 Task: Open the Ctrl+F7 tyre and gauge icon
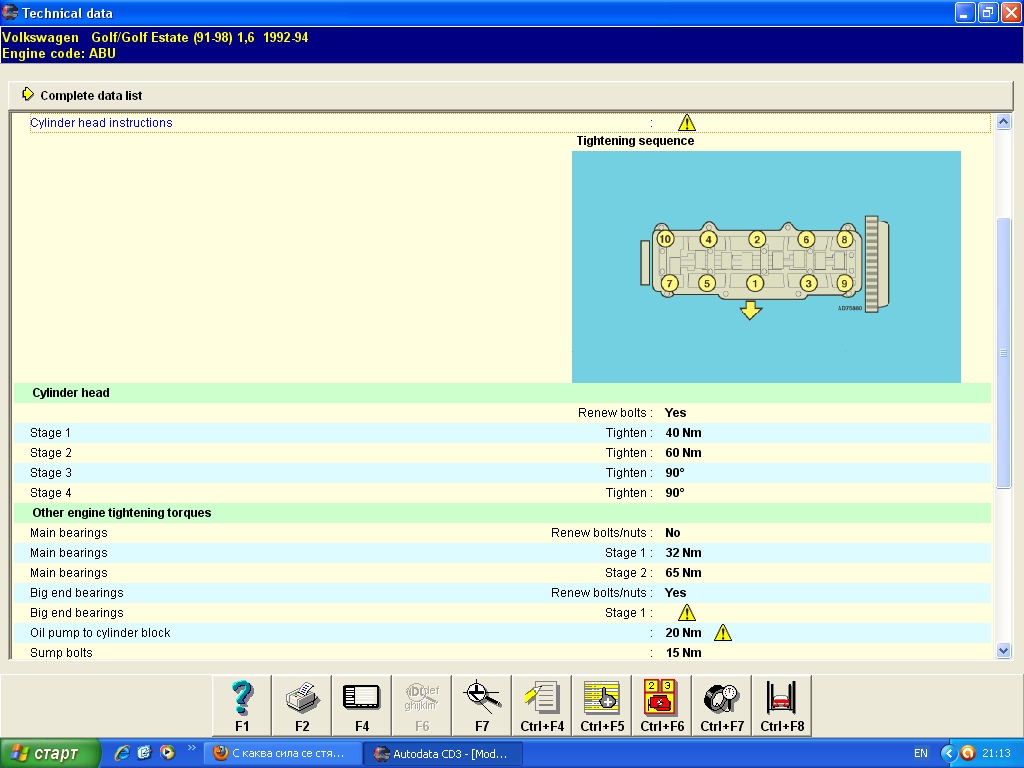[722, 705]
